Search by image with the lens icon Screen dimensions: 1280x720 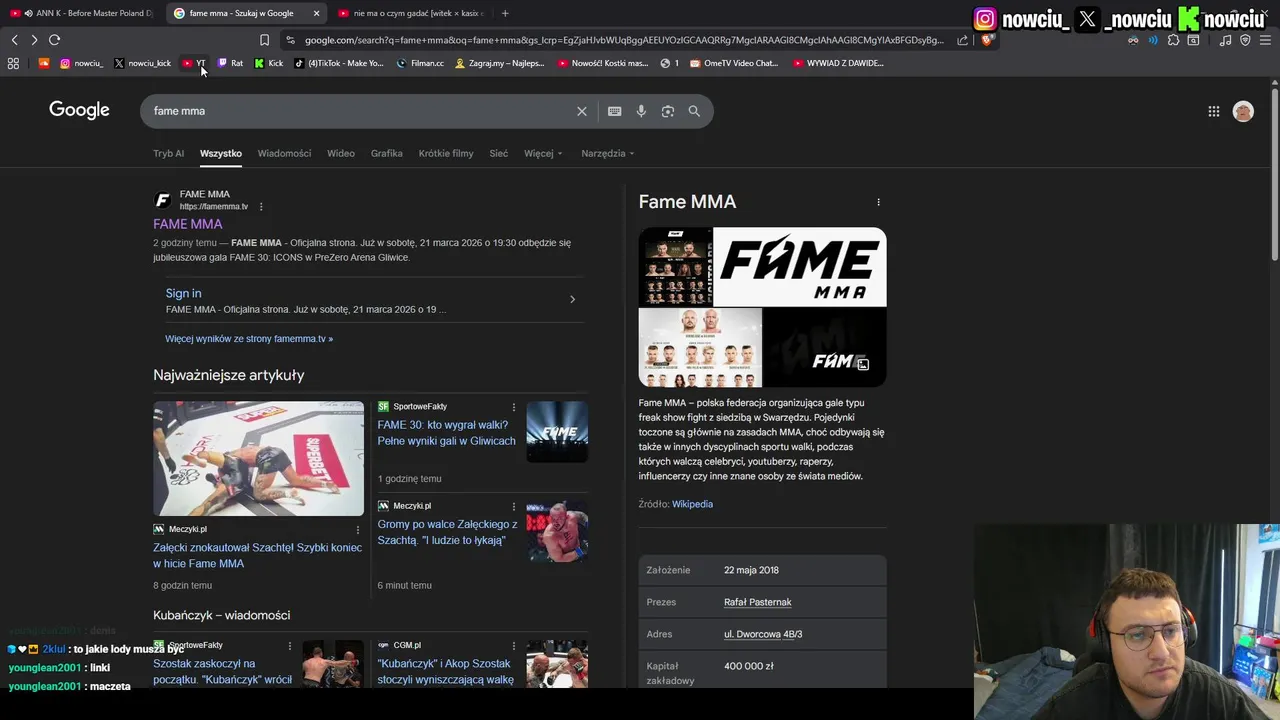[x=668, y=111]
